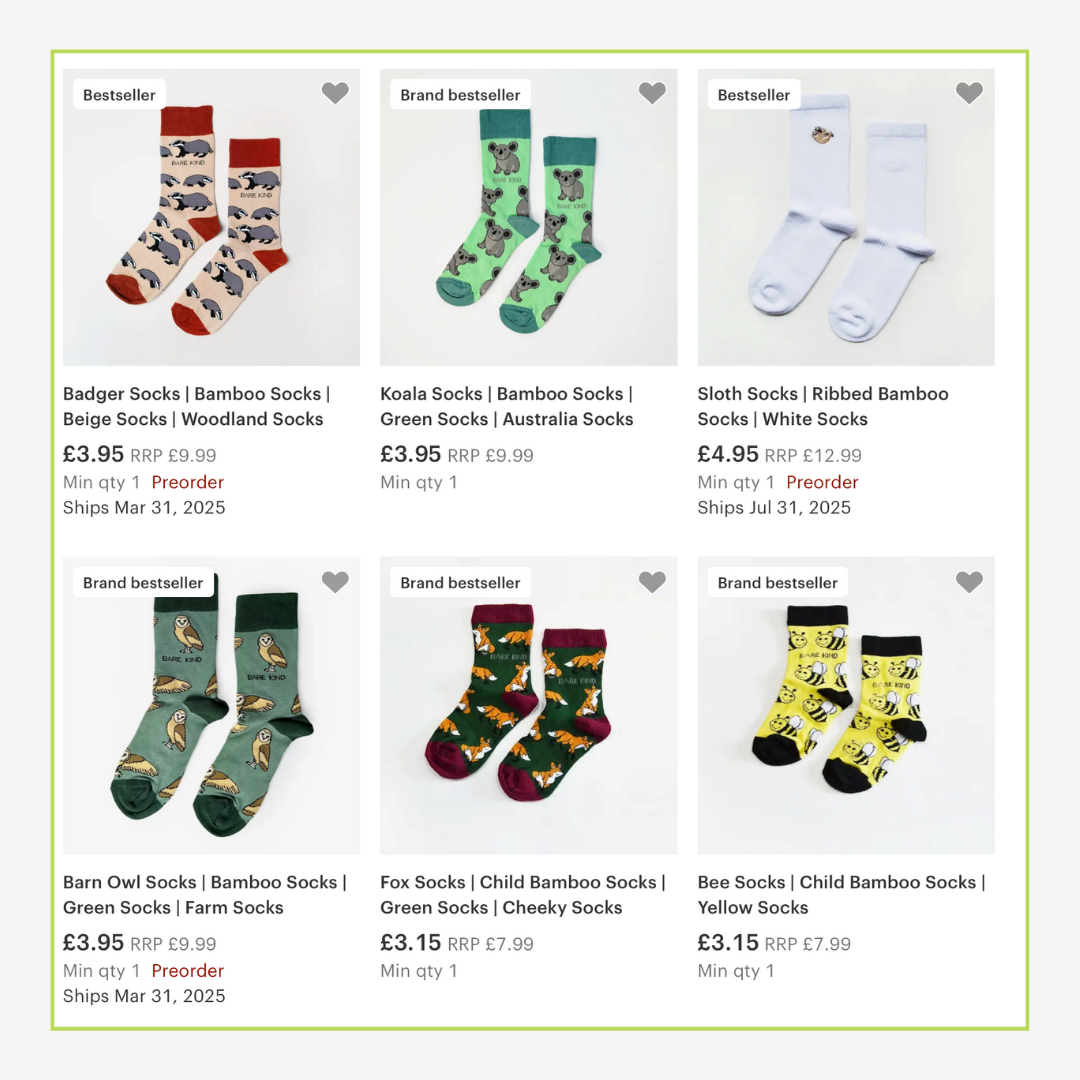Open Badger Socks product image
1080x1080 pixels.
pos(211,217)
